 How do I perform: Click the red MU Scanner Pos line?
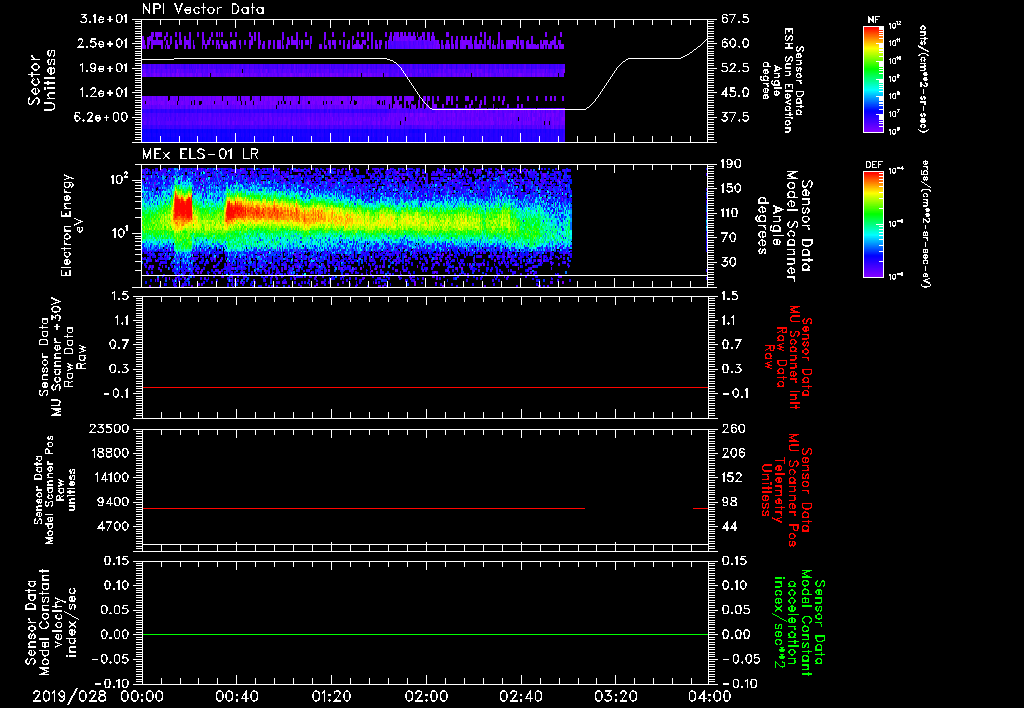pos(363,508)
